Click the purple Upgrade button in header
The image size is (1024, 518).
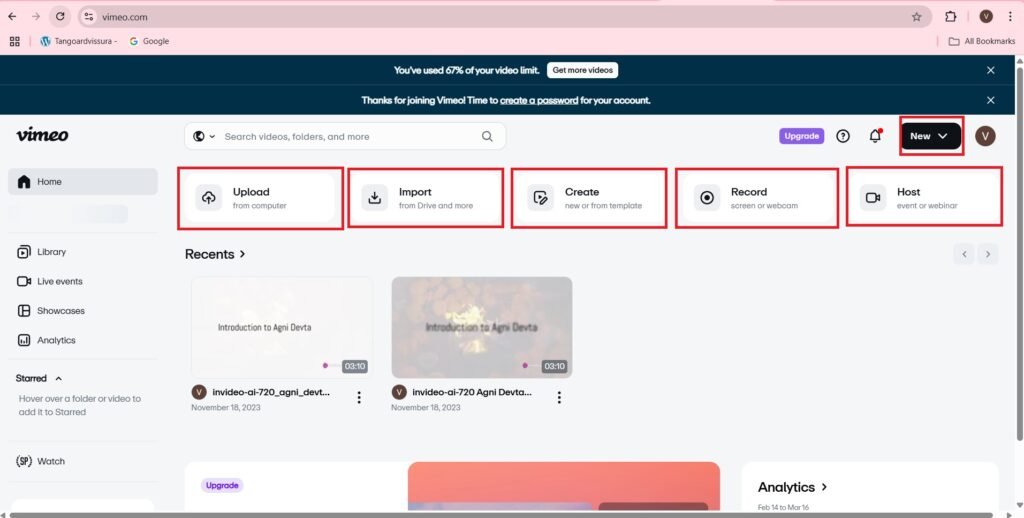click(x=801, y=136)
